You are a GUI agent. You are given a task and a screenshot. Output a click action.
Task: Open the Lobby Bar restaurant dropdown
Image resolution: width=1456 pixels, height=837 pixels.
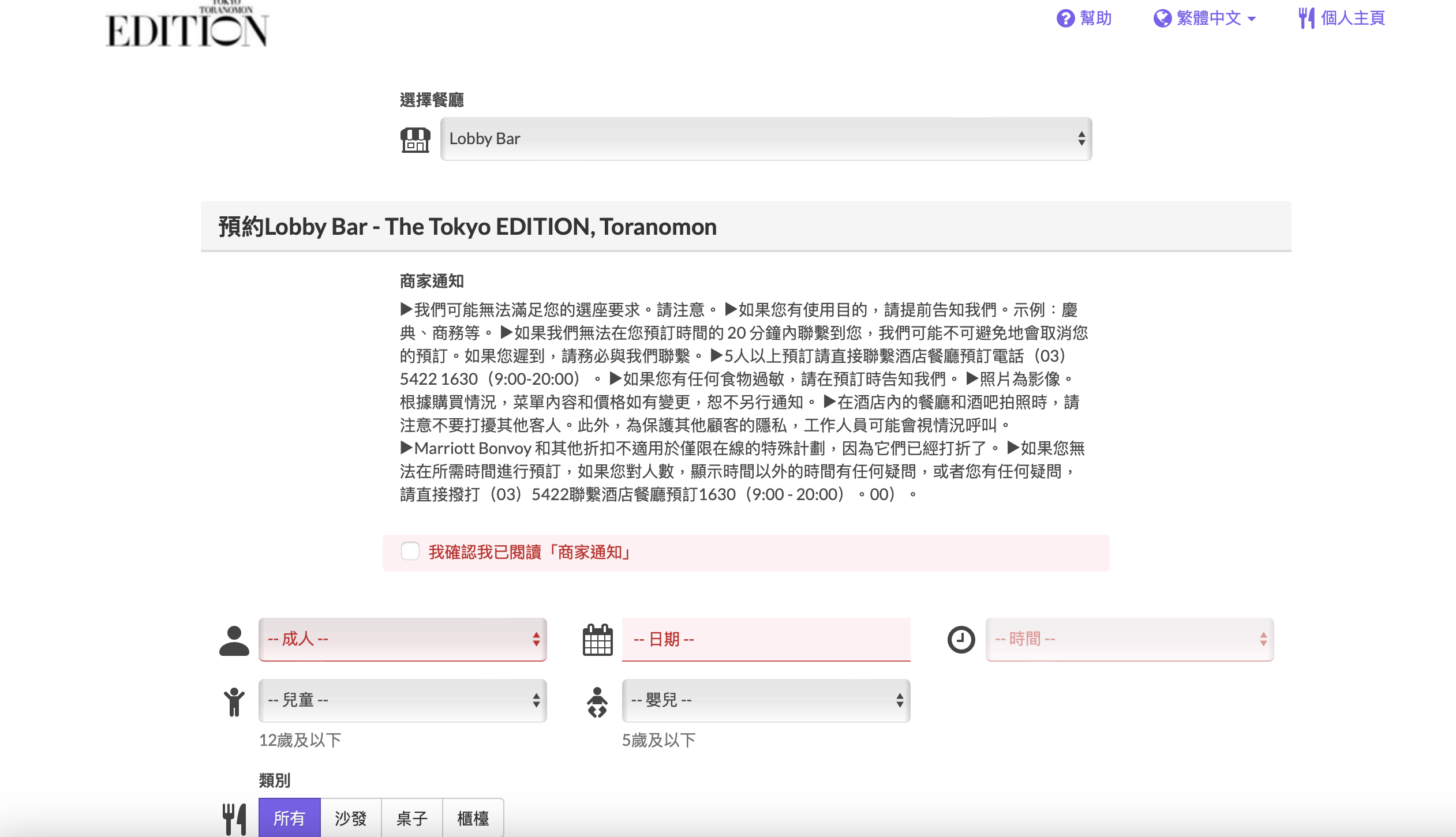pos(766,139)
